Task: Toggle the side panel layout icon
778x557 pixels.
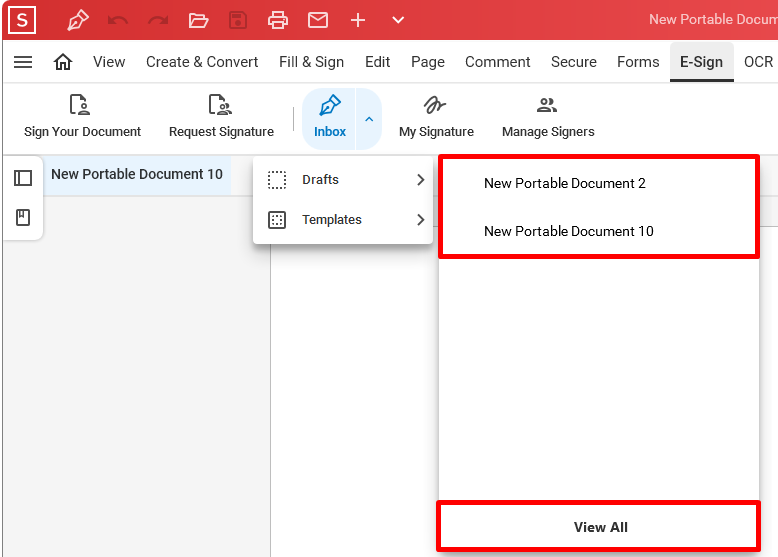Action: [23, 178]
